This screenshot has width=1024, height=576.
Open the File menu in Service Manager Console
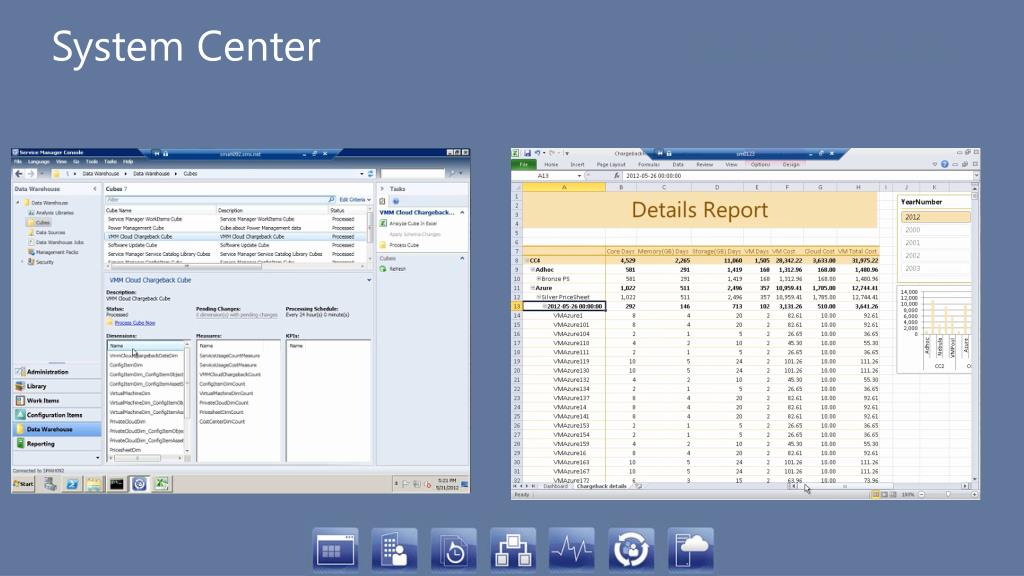(18, 161)
